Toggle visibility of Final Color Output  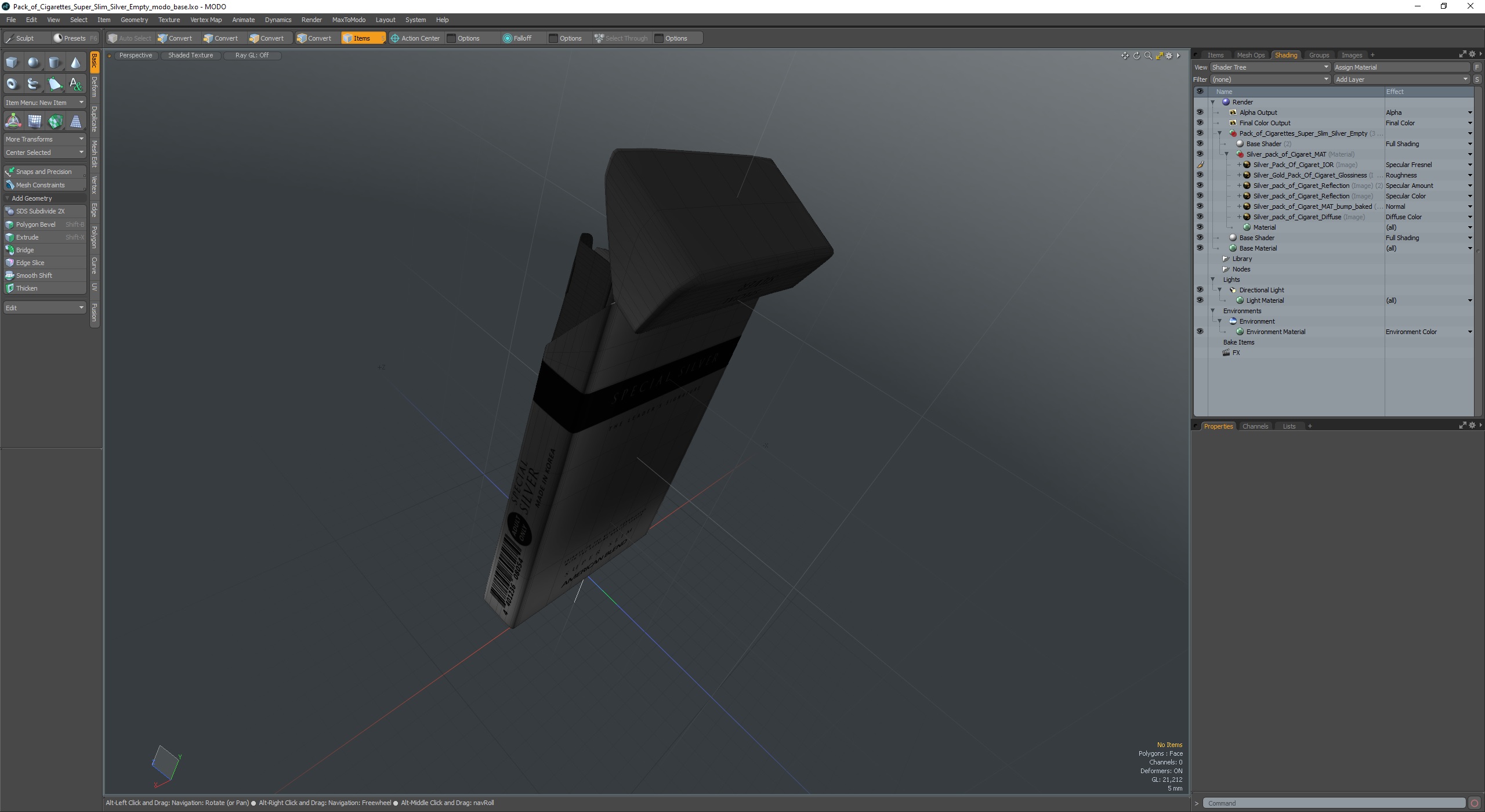tap(1200, 123)
